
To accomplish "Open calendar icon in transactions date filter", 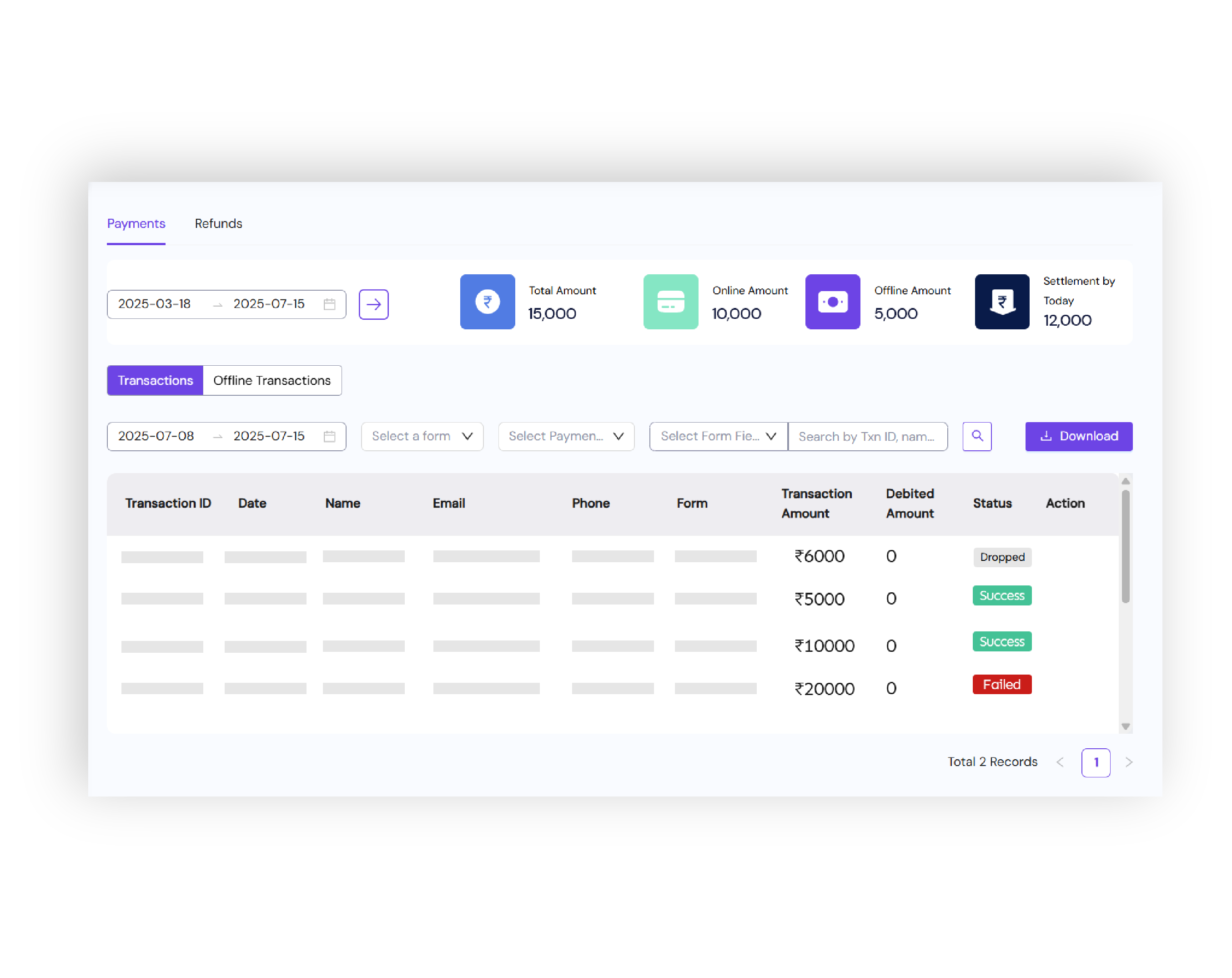I will [329, 436].
